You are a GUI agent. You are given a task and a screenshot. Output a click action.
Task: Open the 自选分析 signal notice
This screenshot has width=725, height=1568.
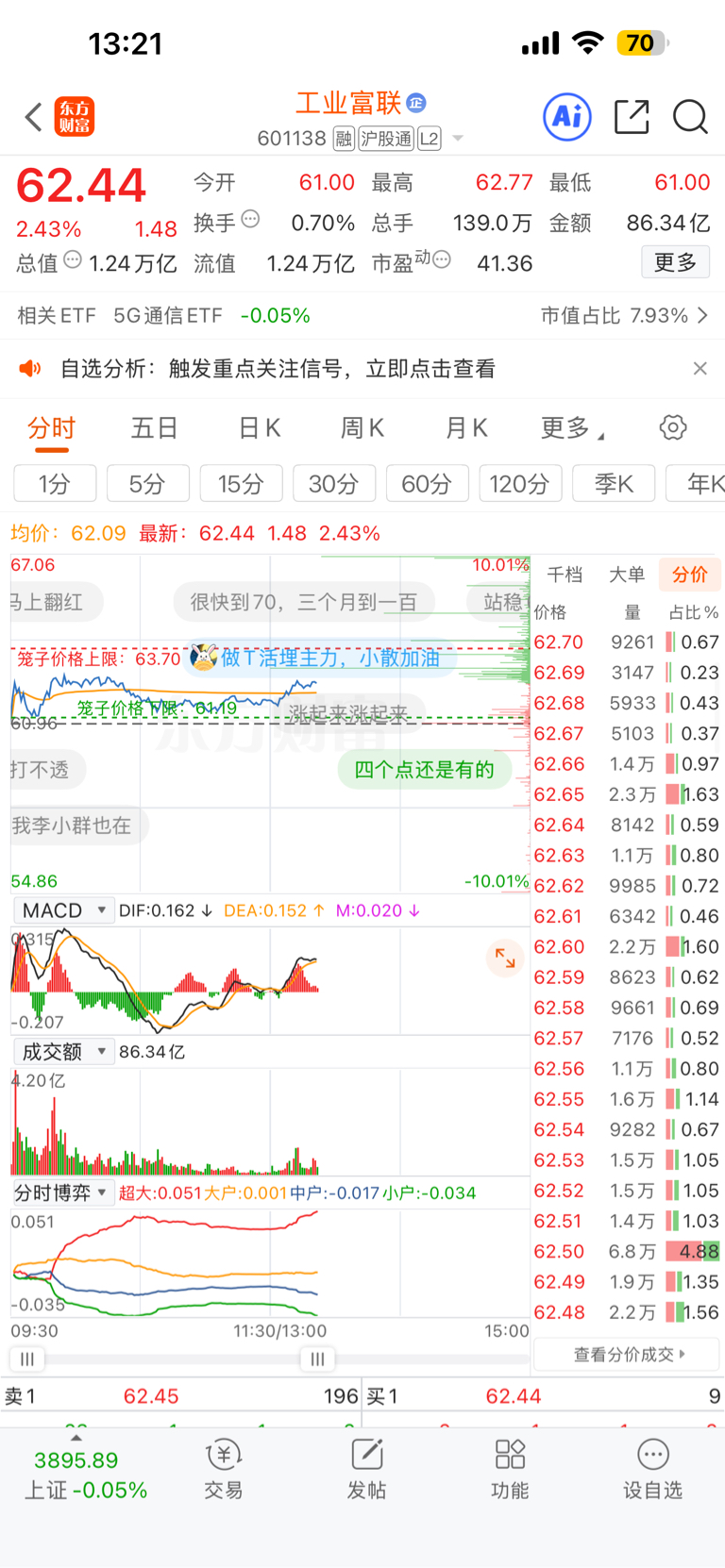click(x=278, y=368)
